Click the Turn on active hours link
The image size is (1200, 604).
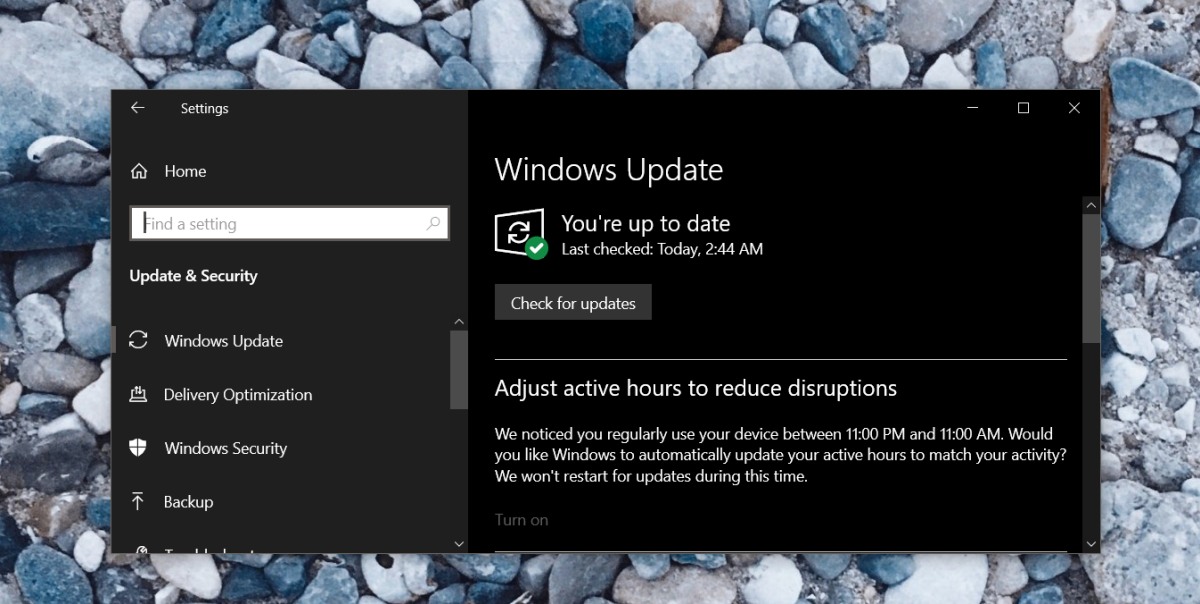coord(521,520)
